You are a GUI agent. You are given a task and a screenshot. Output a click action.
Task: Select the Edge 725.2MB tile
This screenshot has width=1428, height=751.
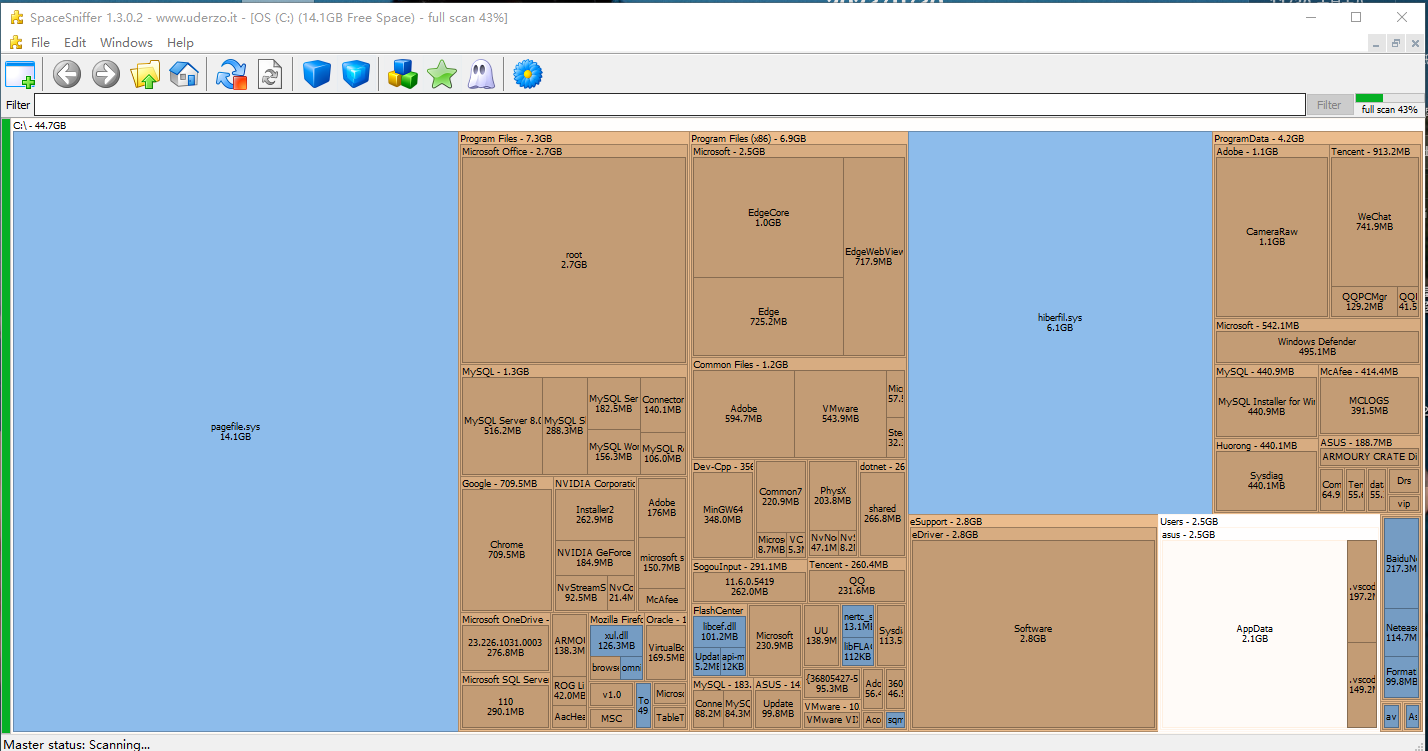coord(768,317)
